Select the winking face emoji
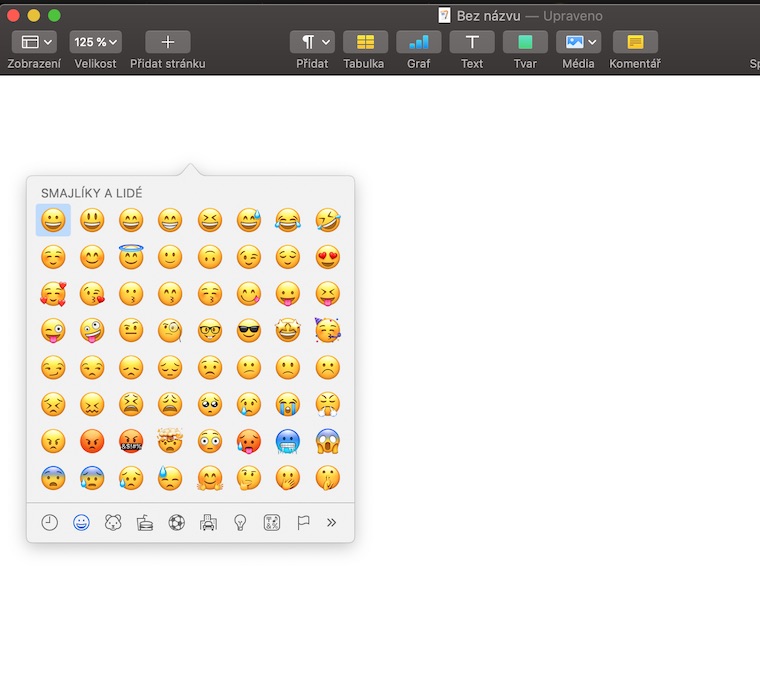Viewport: 760px width, 696px height. tap(249, 257)
